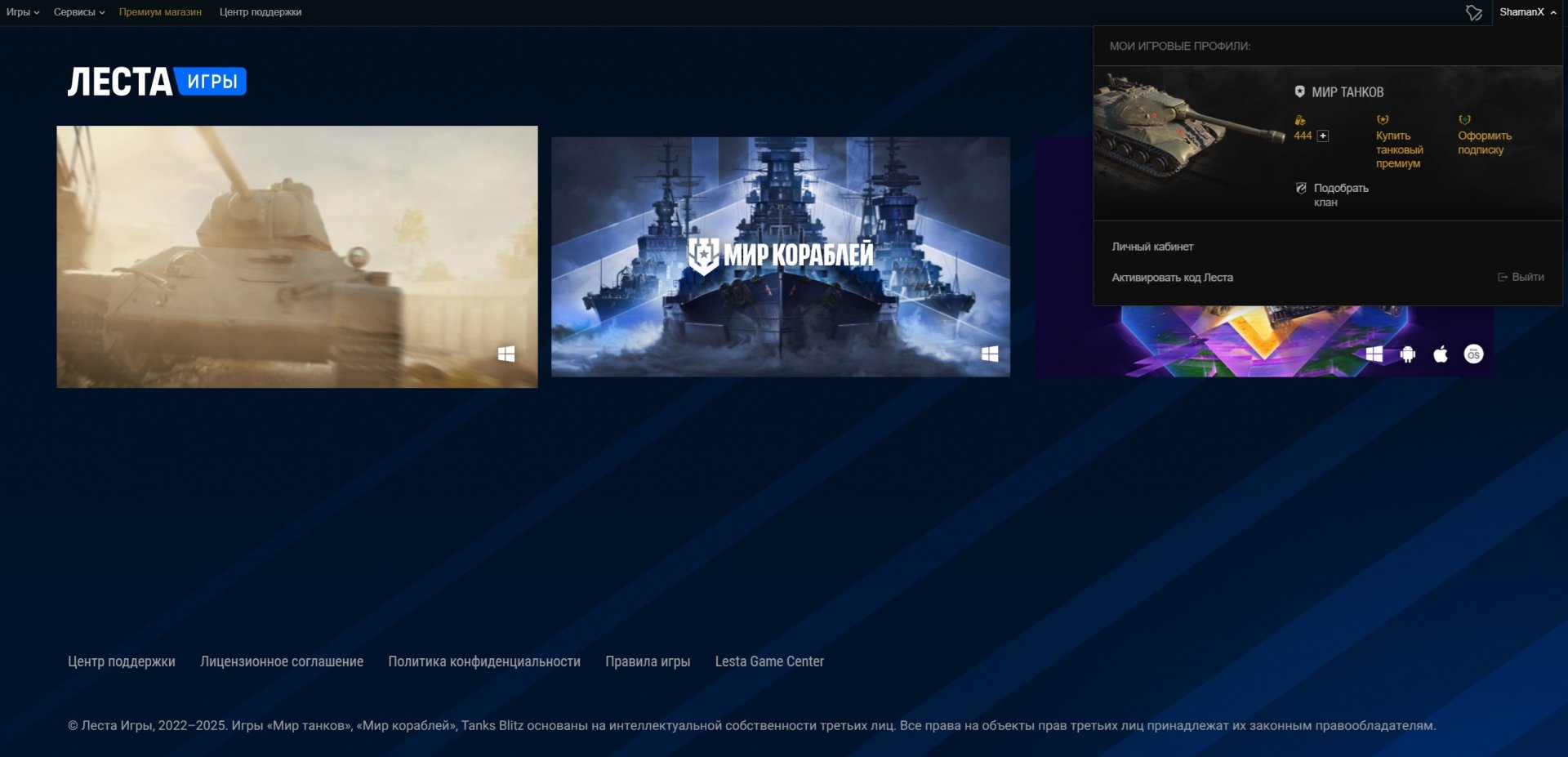Open Lesta Game Center footer link
Viewport: 1568px width, 757px height.
pyautogui.click(x=769, y=661)
